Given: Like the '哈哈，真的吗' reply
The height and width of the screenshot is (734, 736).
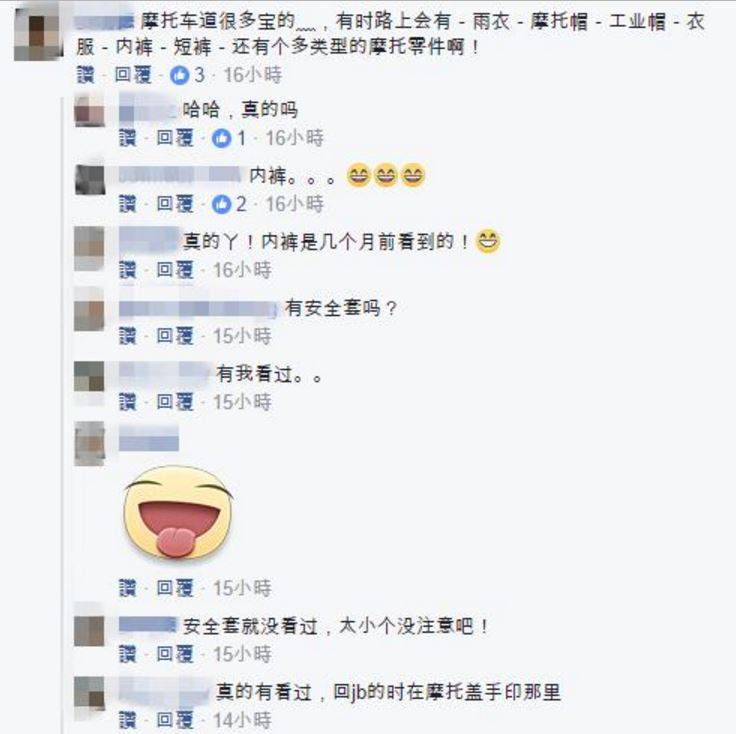Looking at the screenshot, I should (127, 138).
